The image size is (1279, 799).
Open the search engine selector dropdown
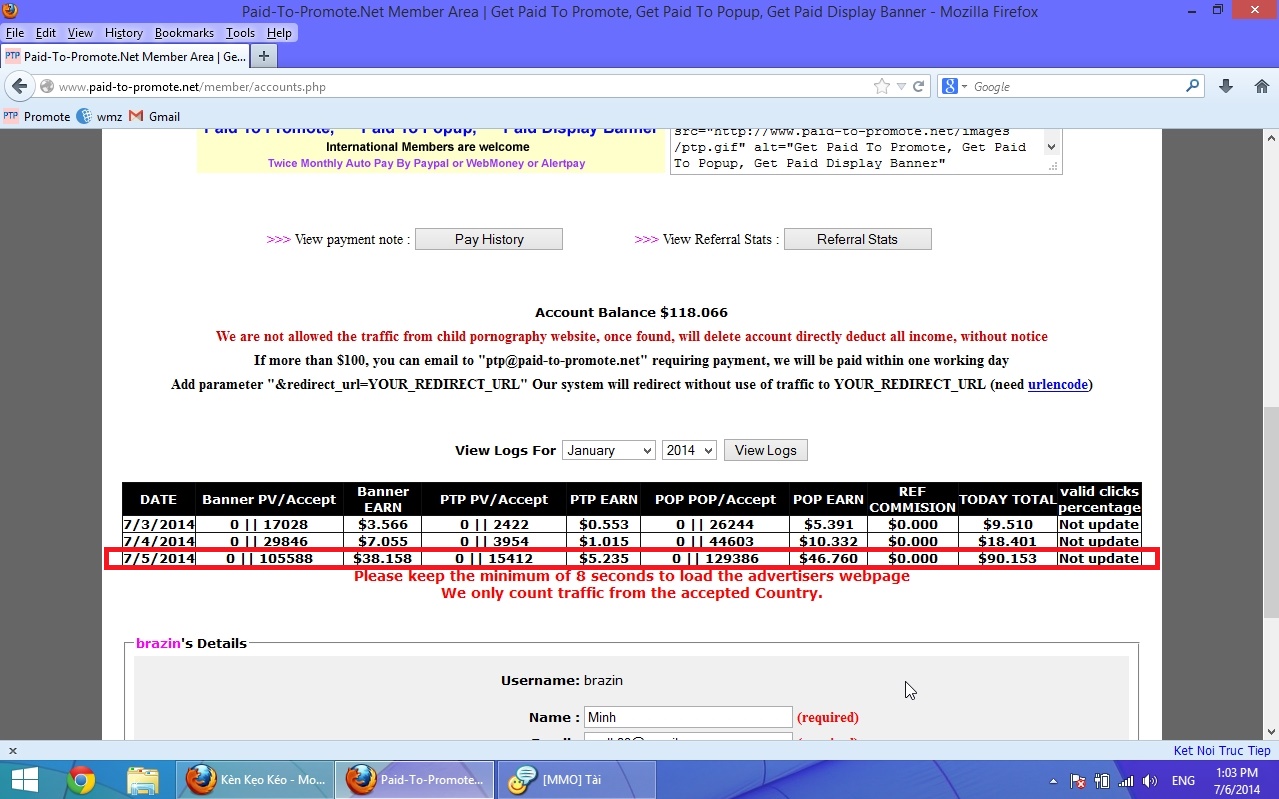956,87
